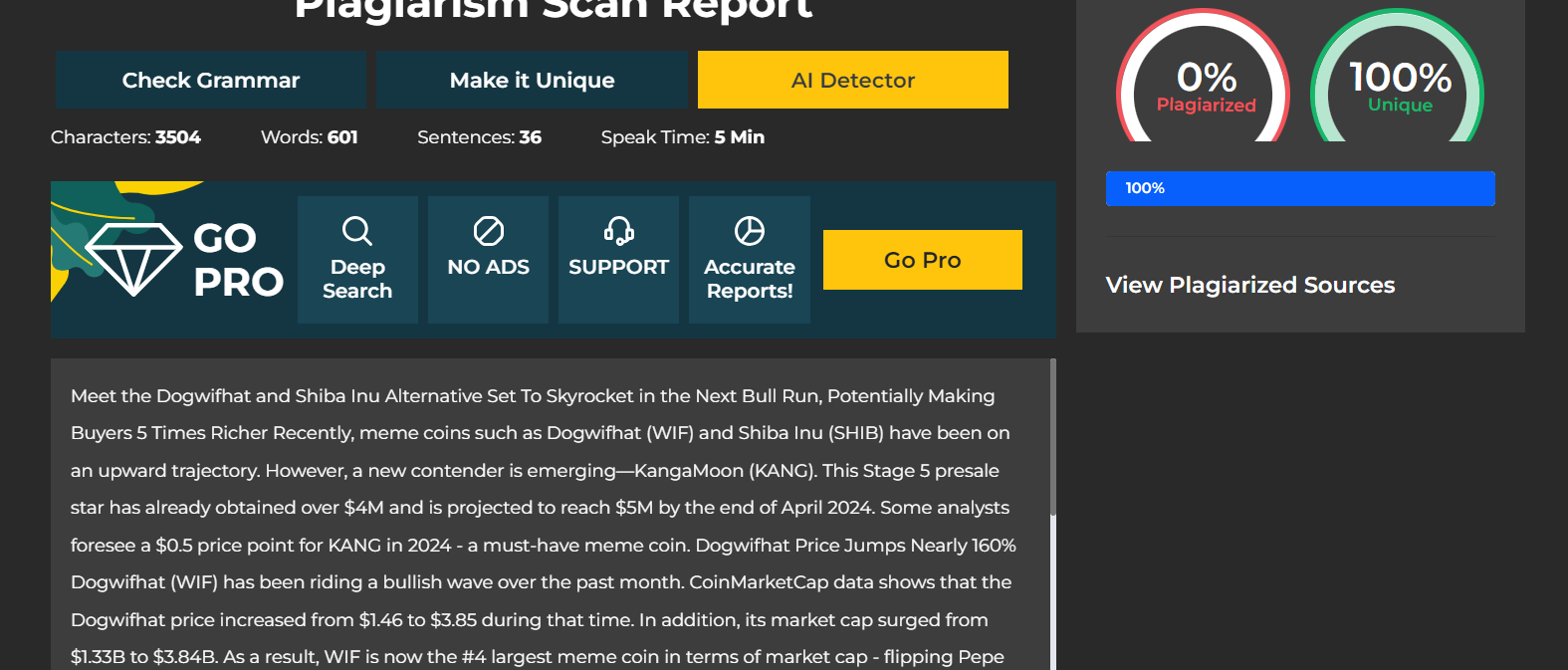Click the NO ADS label

[x=489, y=267]
